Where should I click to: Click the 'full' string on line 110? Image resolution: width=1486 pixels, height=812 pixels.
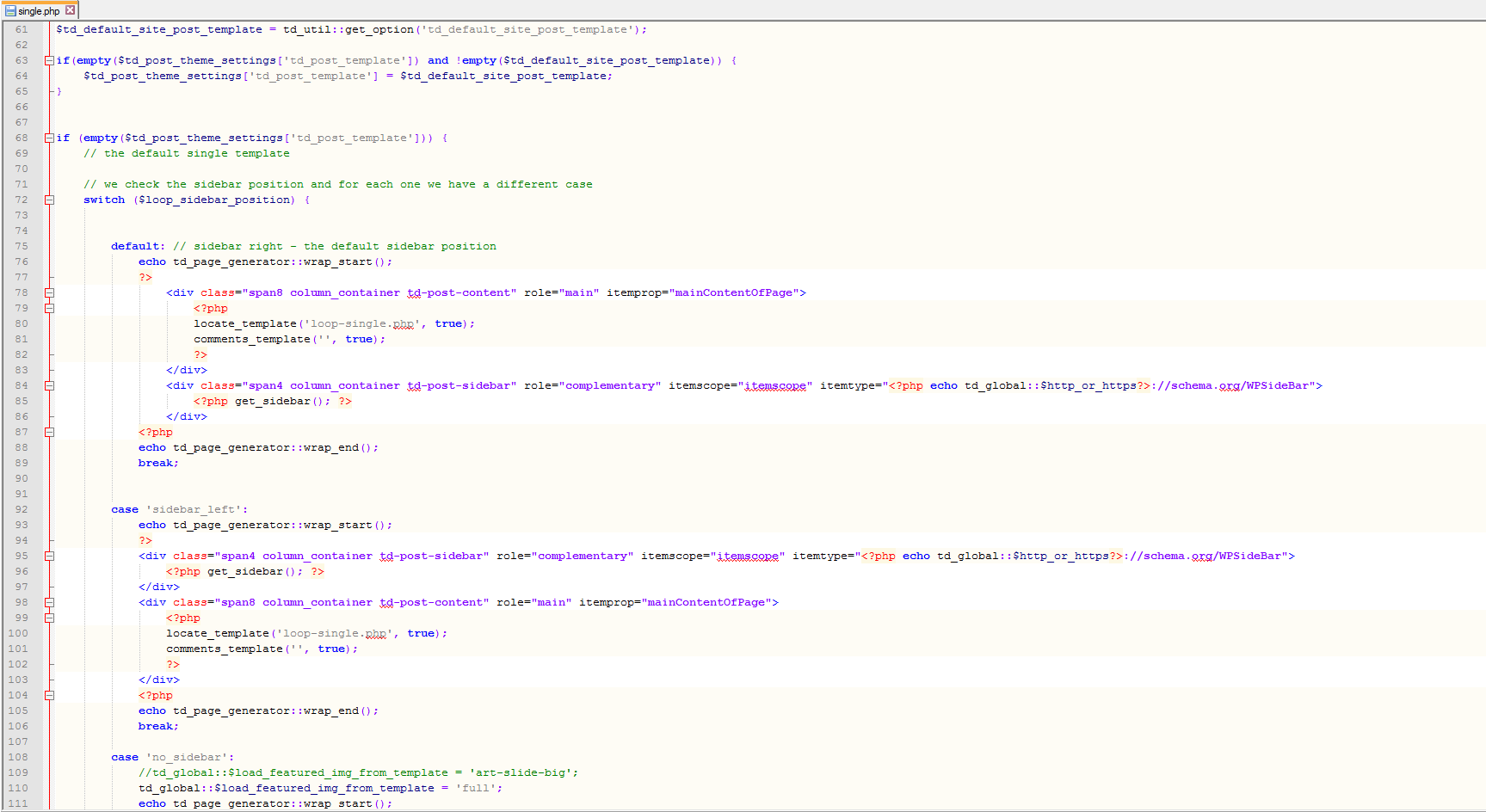[476, 788]
